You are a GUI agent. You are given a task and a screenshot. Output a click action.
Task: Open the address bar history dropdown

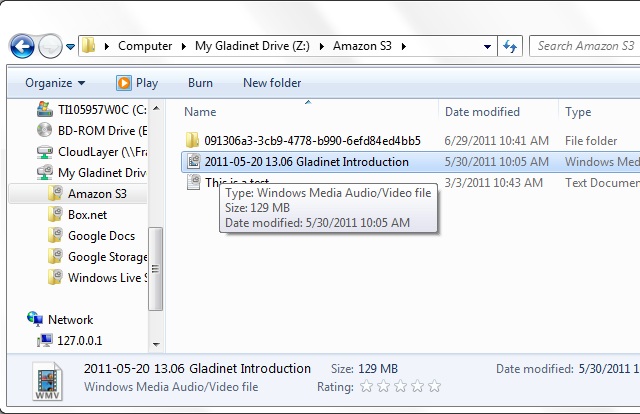pos(487,47)
